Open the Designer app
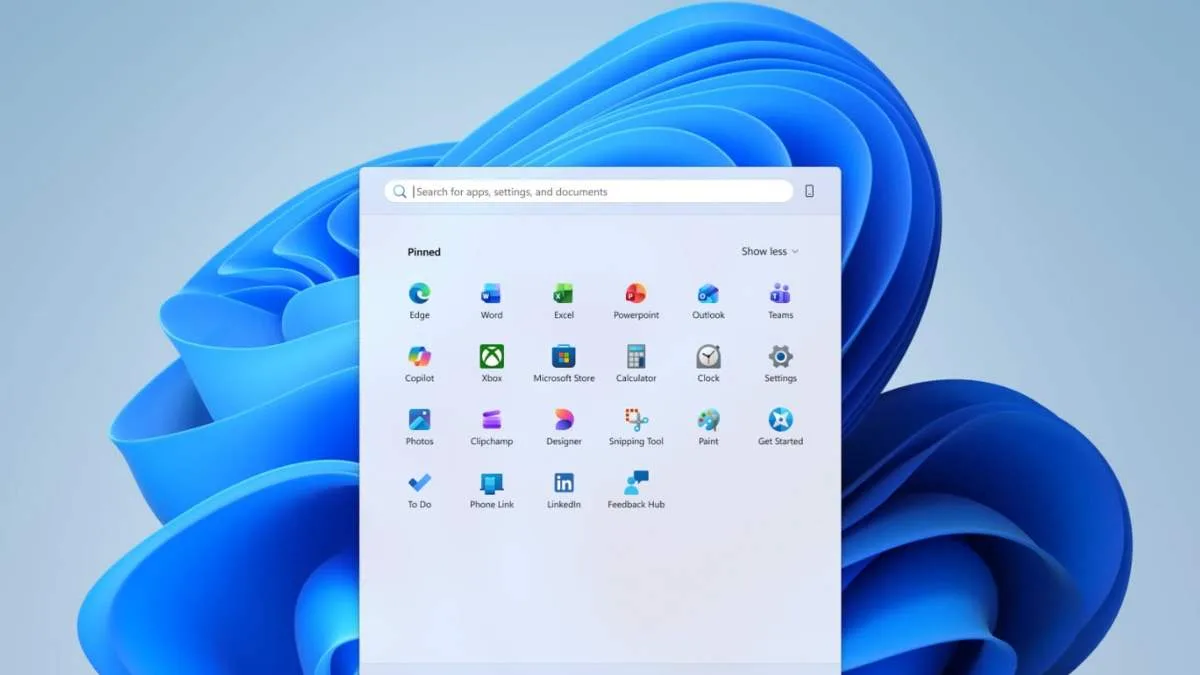Screen dimensions: 1200x675 pyautogui.click(x=564, y=427)
